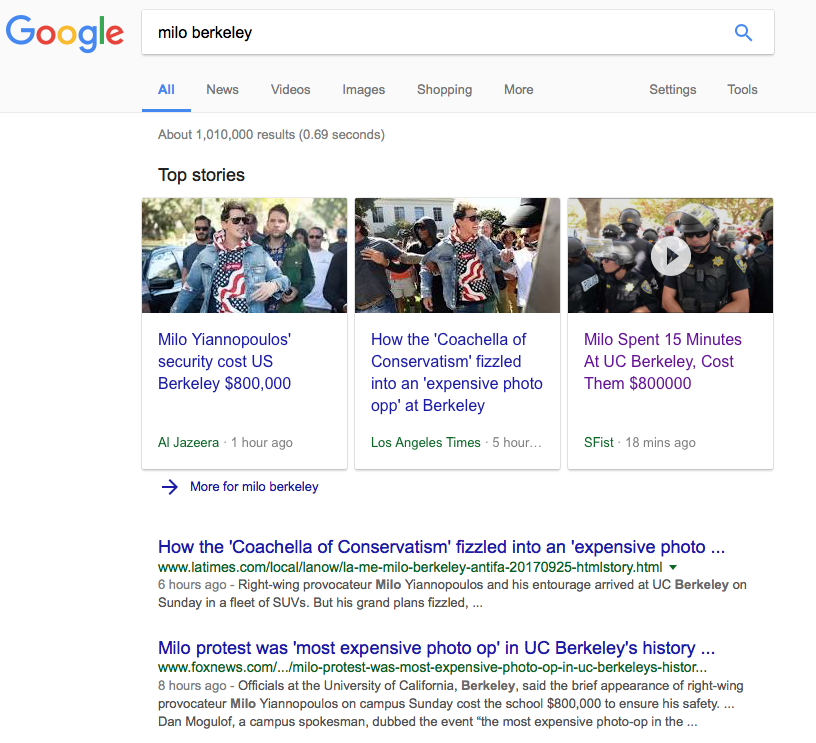
Task: Open the latimes Coachella of Conservatism result title
Action: [441, 547]
